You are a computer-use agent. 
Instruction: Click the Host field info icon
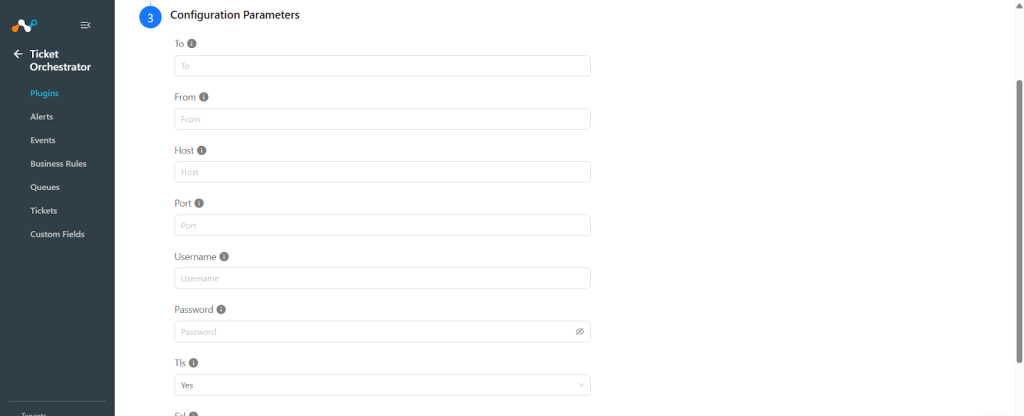tap(202, 150)
